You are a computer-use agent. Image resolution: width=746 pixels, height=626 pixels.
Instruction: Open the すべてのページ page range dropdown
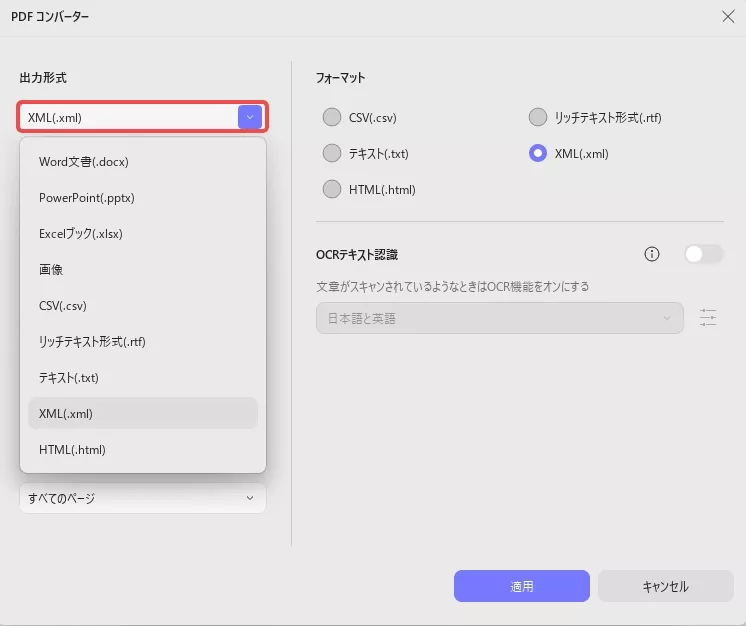coord(143,498)
